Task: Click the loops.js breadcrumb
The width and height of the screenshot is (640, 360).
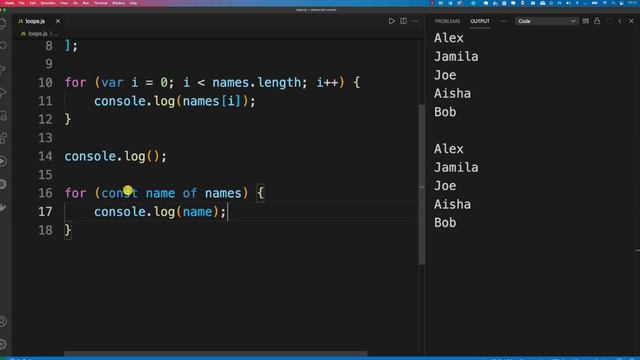Action: click(38, 34)
